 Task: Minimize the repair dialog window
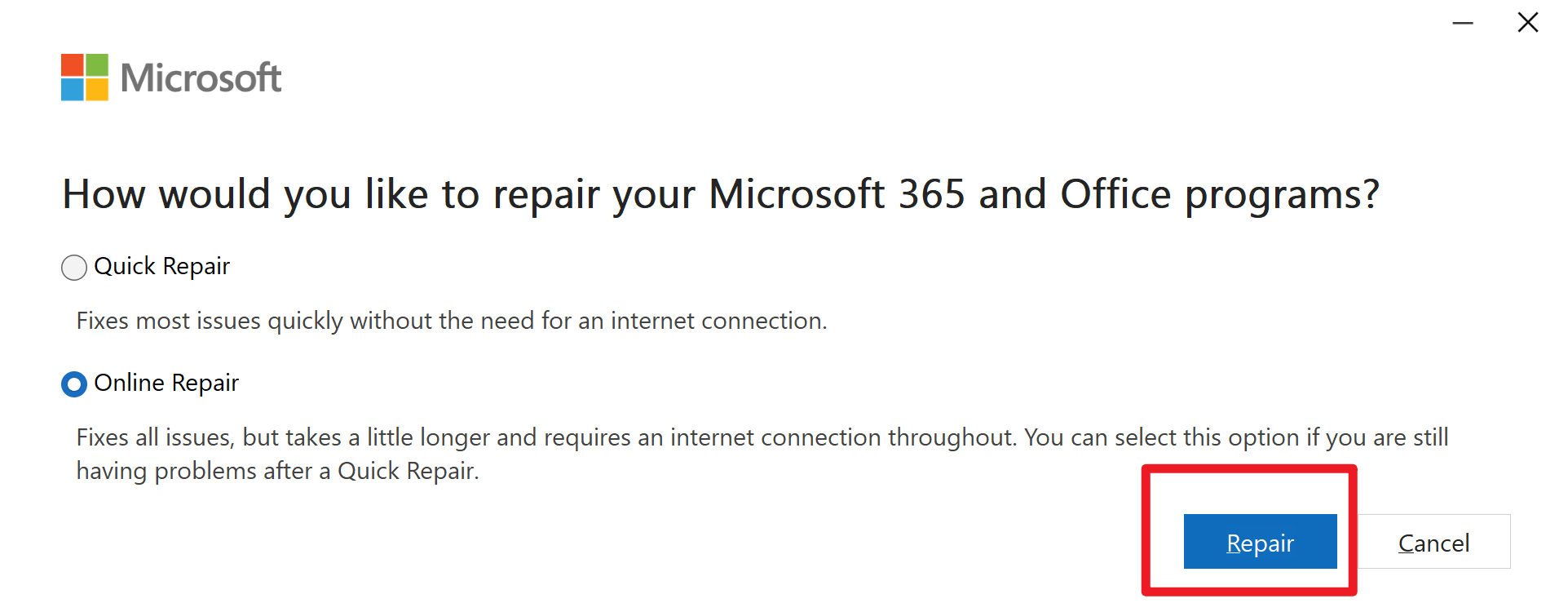[x=1463, y=23]
